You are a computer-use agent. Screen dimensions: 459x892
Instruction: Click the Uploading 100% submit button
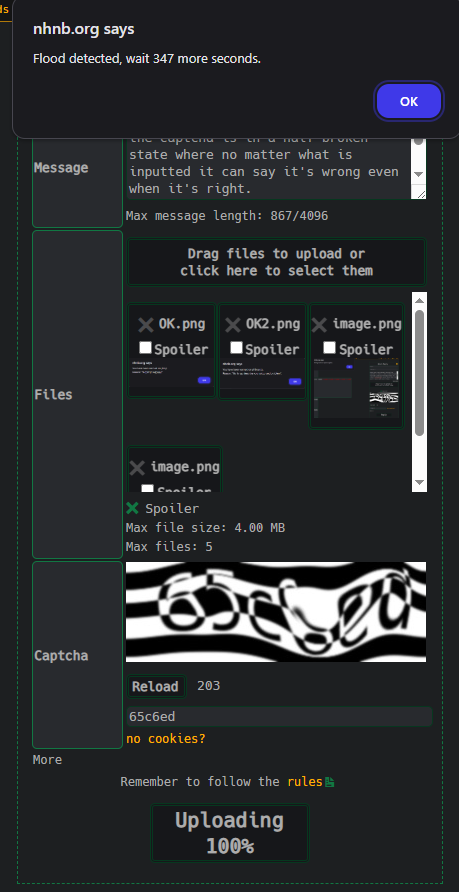coord(230,833)
